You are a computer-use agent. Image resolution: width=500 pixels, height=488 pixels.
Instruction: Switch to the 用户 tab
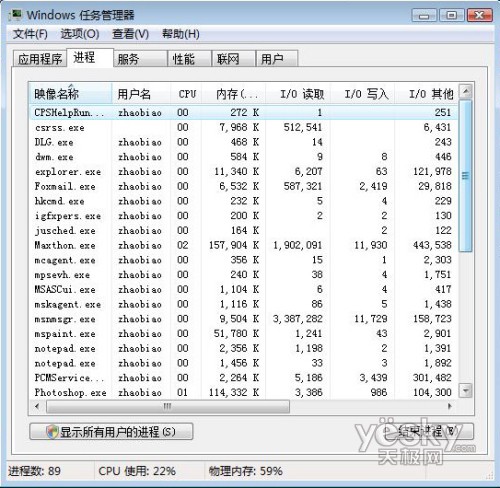277,59
